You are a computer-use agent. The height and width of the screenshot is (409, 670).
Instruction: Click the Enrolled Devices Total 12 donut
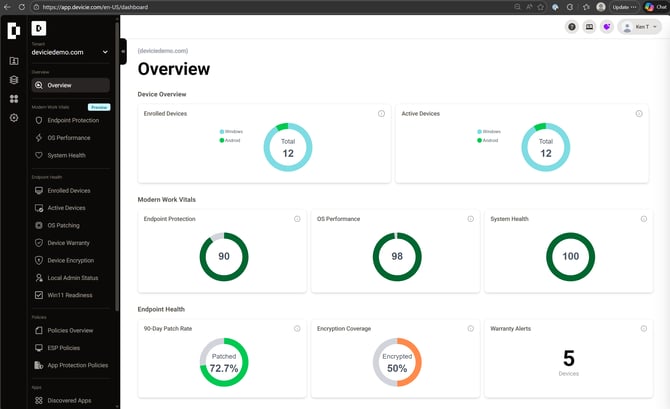288,147
